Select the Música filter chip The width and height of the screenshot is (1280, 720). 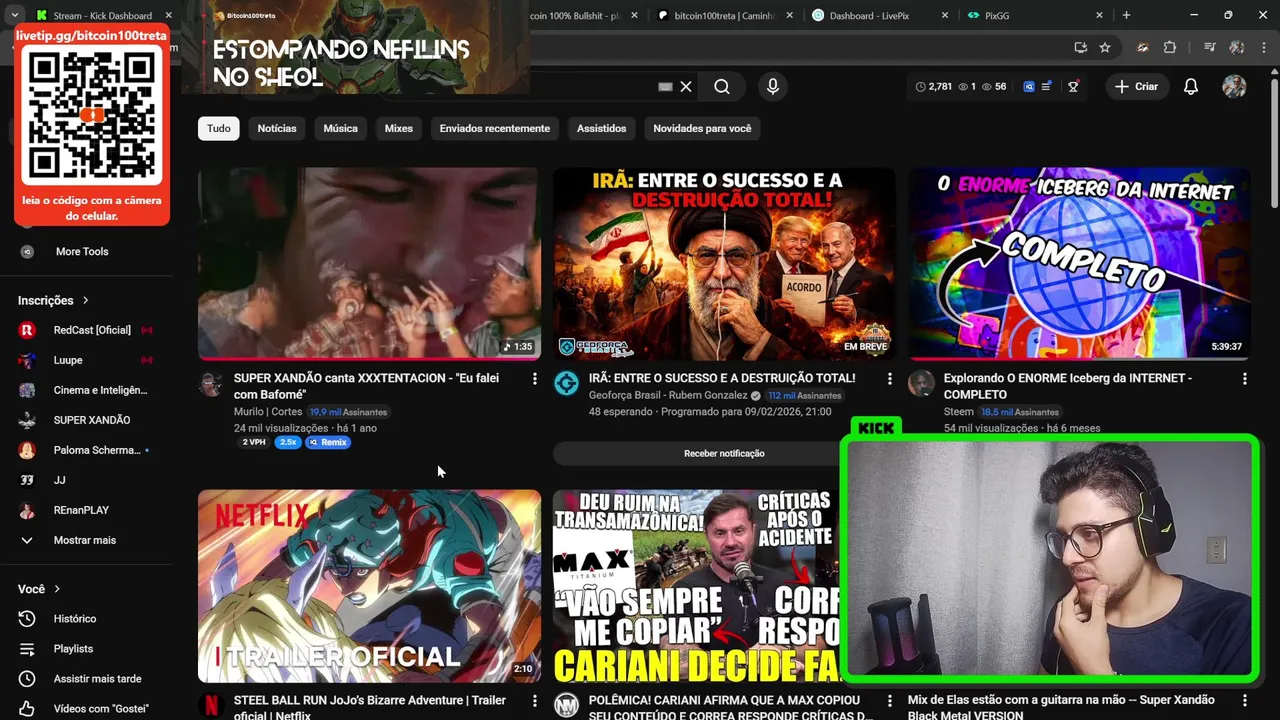(340, 128)
